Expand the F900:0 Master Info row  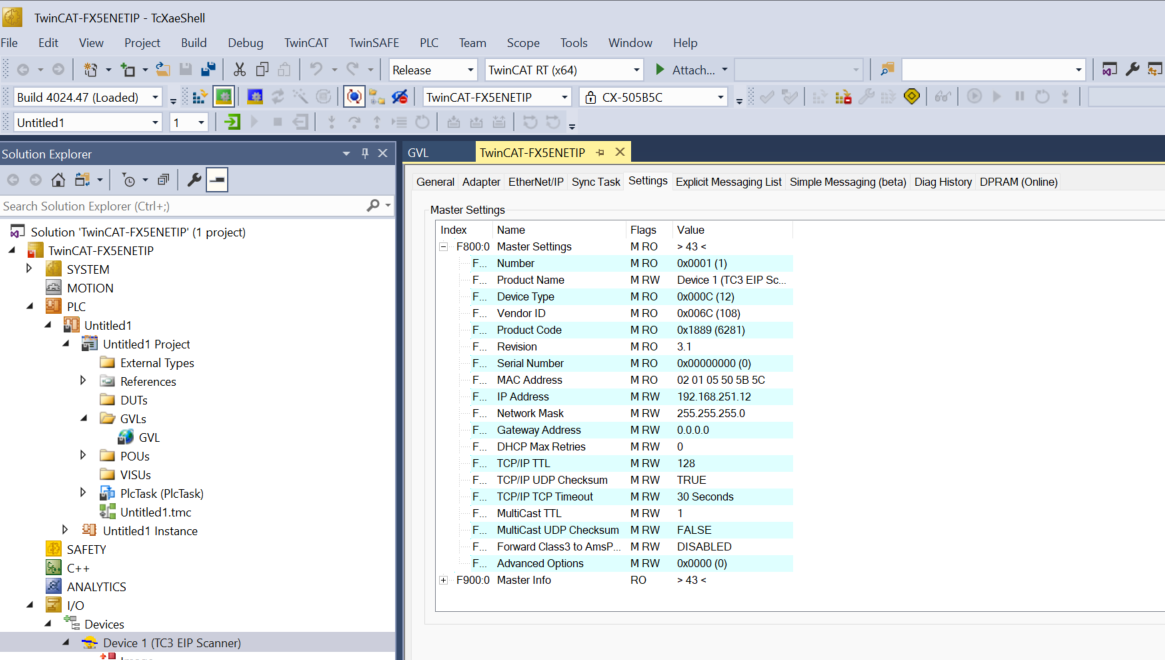[x=444, y=580]
